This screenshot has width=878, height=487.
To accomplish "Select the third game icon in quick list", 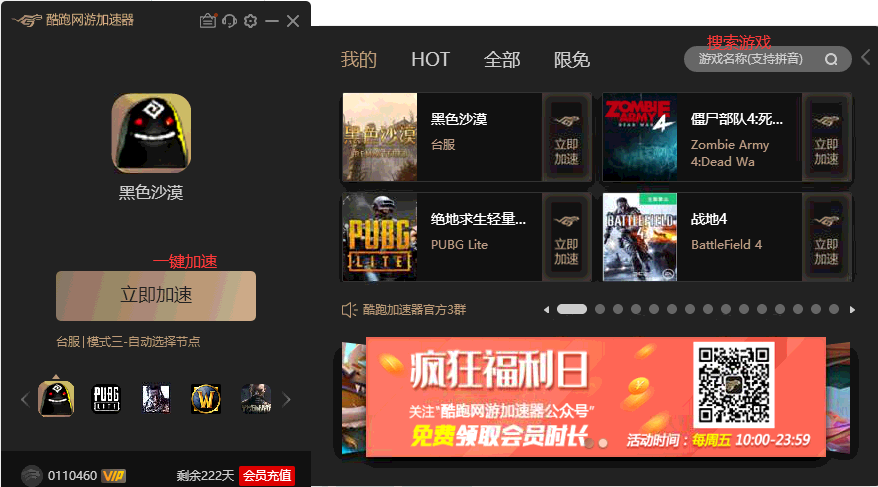I will (156, 399).
